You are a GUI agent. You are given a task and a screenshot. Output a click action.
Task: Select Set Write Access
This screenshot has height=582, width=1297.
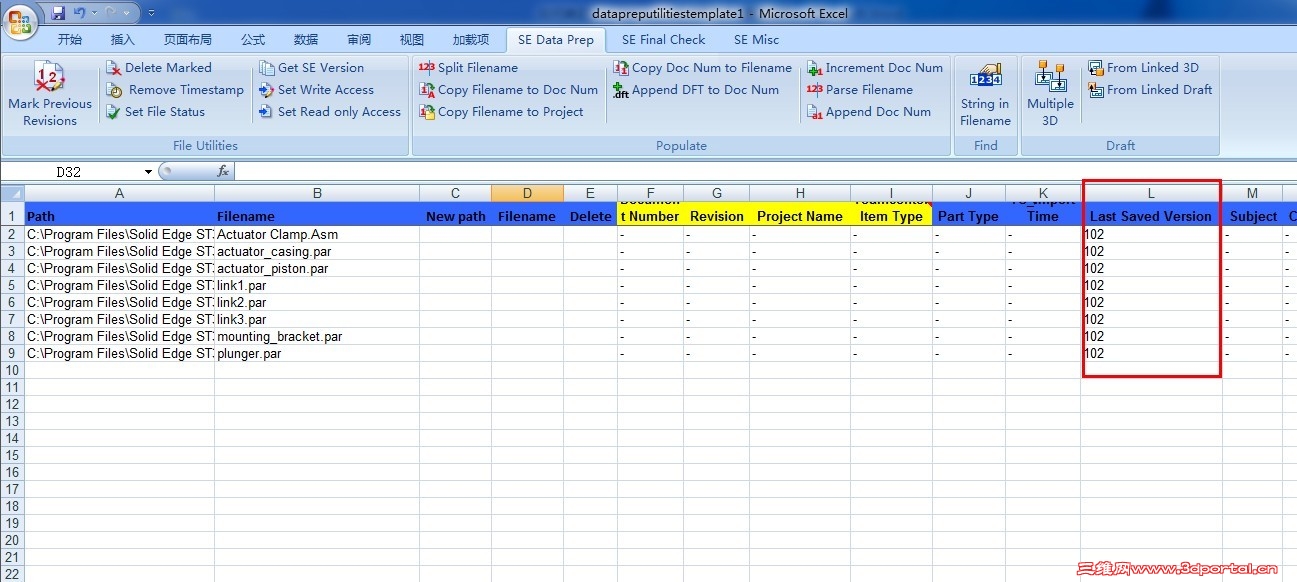coord(316,90)
